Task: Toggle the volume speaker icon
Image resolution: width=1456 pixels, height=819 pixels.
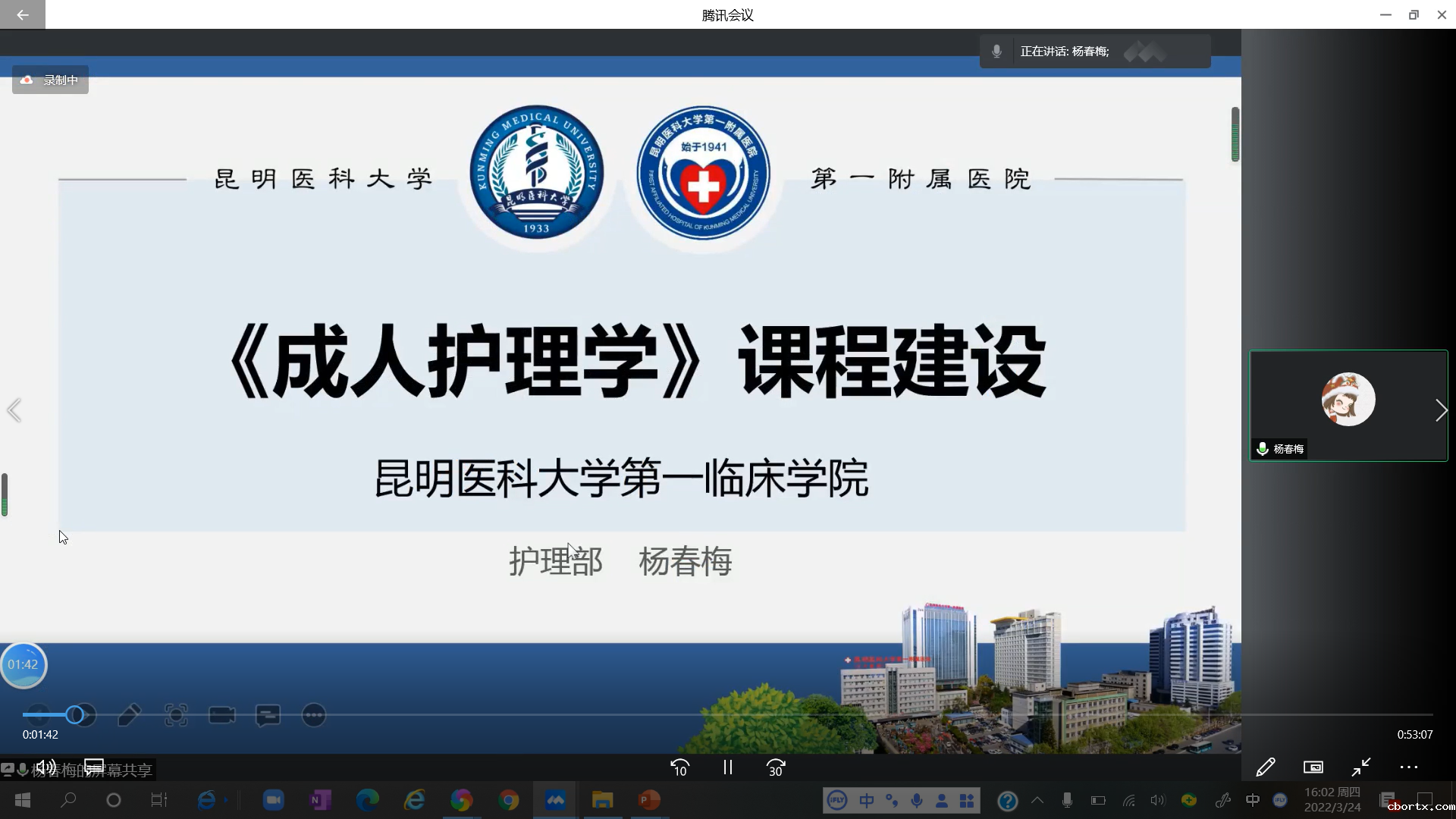Action: click(45, 767)
